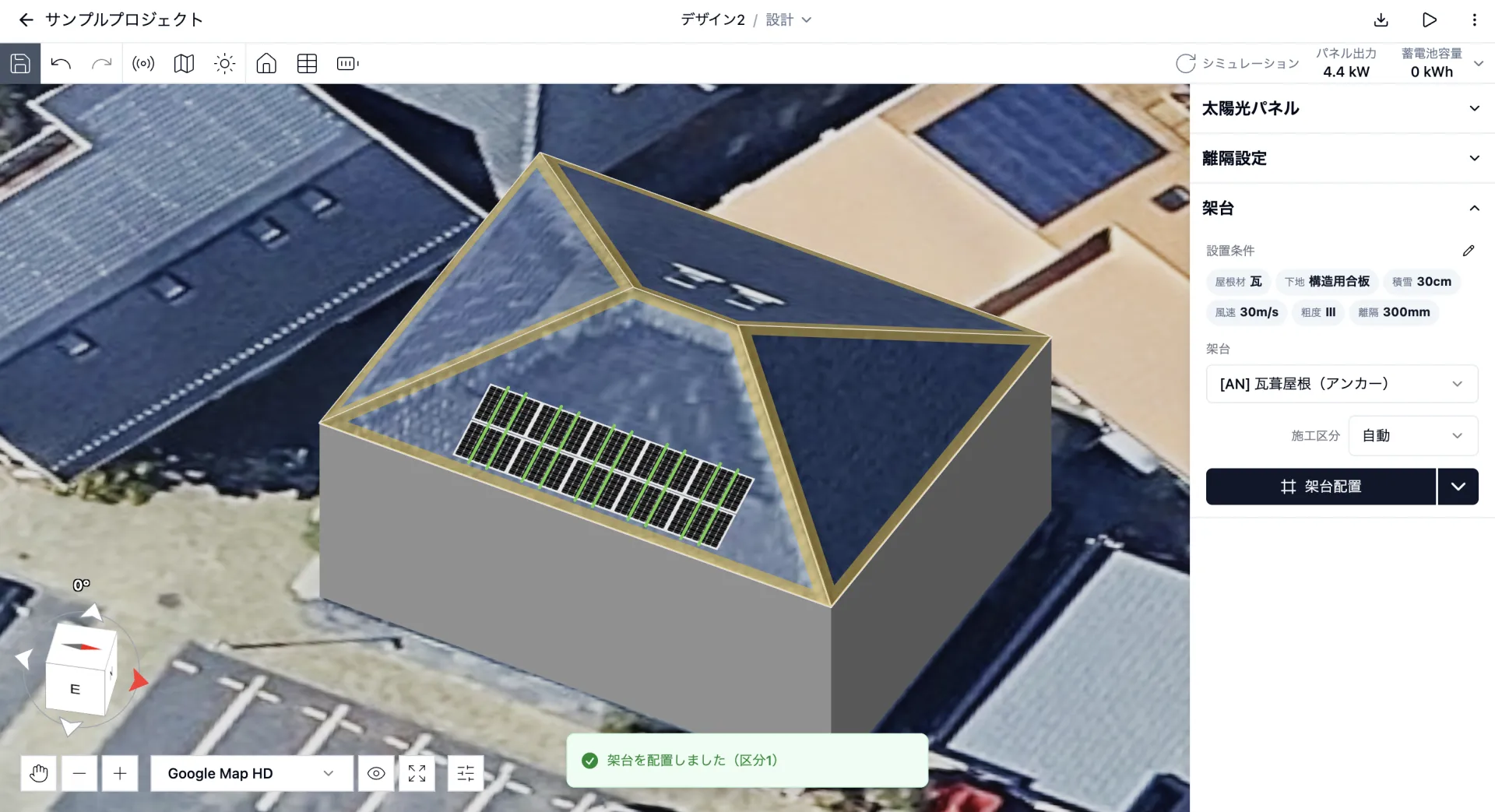Click the 粗度 III condition chip

1318,312
